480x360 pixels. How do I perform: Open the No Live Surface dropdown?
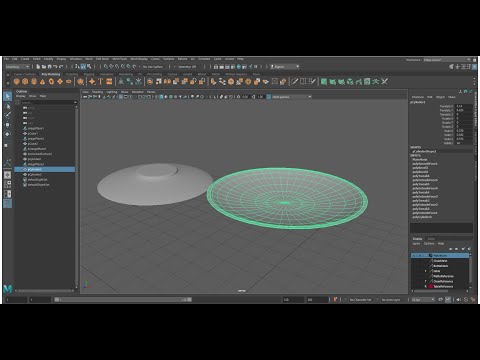(x=153, y=67)
